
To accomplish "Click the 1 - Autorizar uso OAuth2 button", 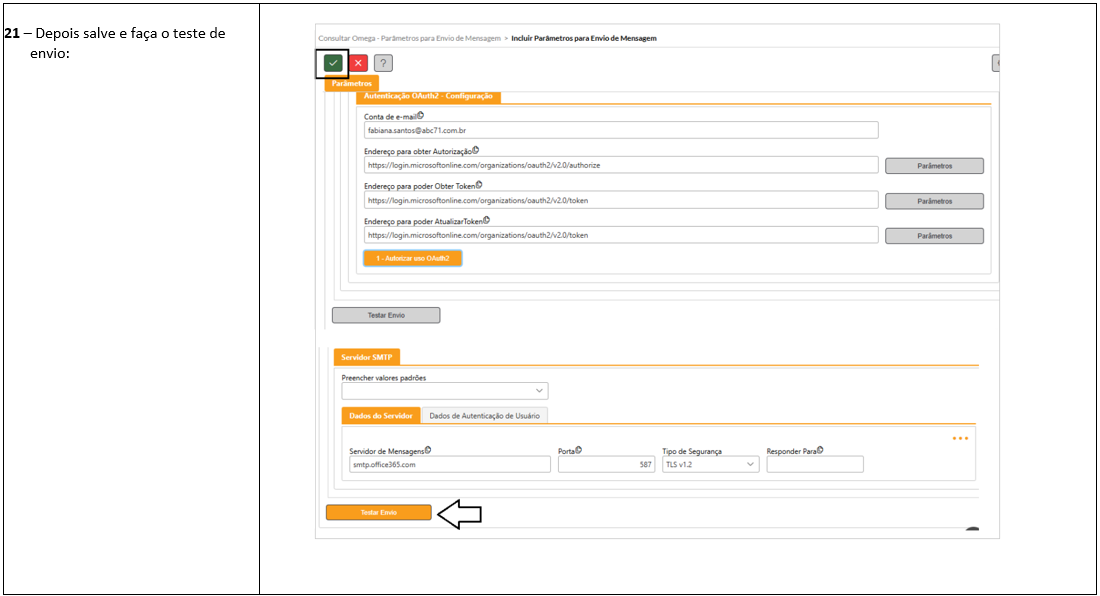I will 412,258.
